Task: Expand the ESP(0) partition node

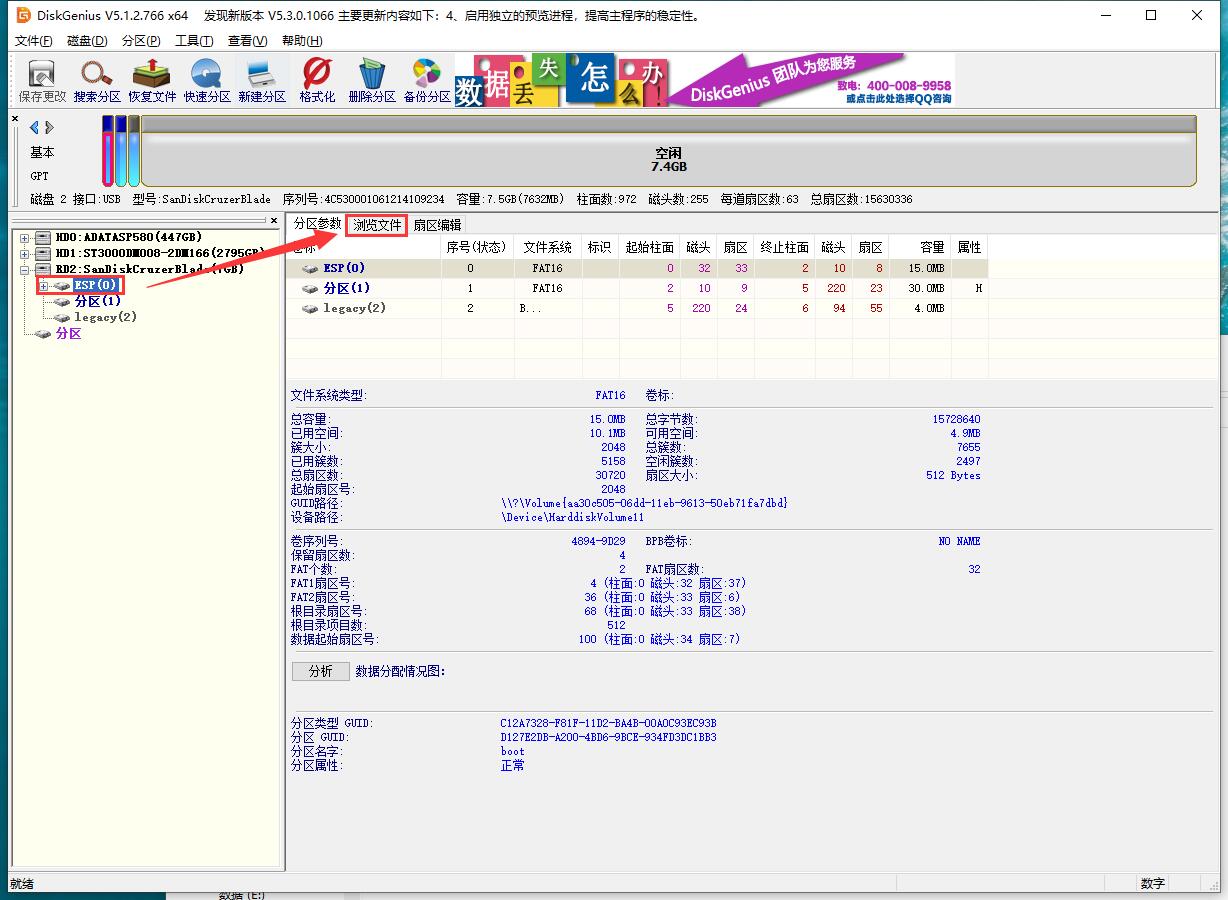Action: [44, 286]
